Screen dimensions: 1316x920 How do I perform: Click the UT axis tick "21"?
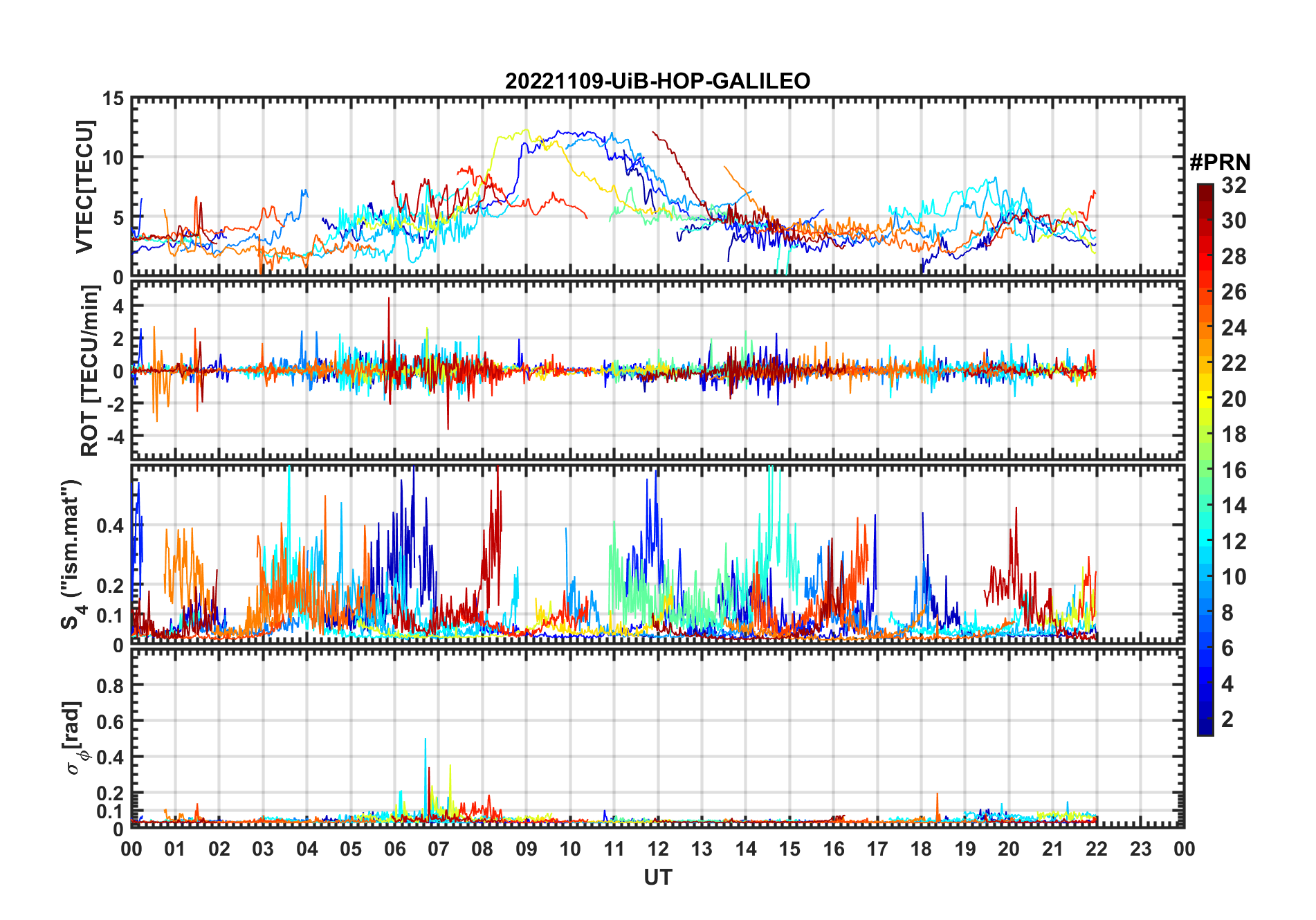coord(1052,849)
